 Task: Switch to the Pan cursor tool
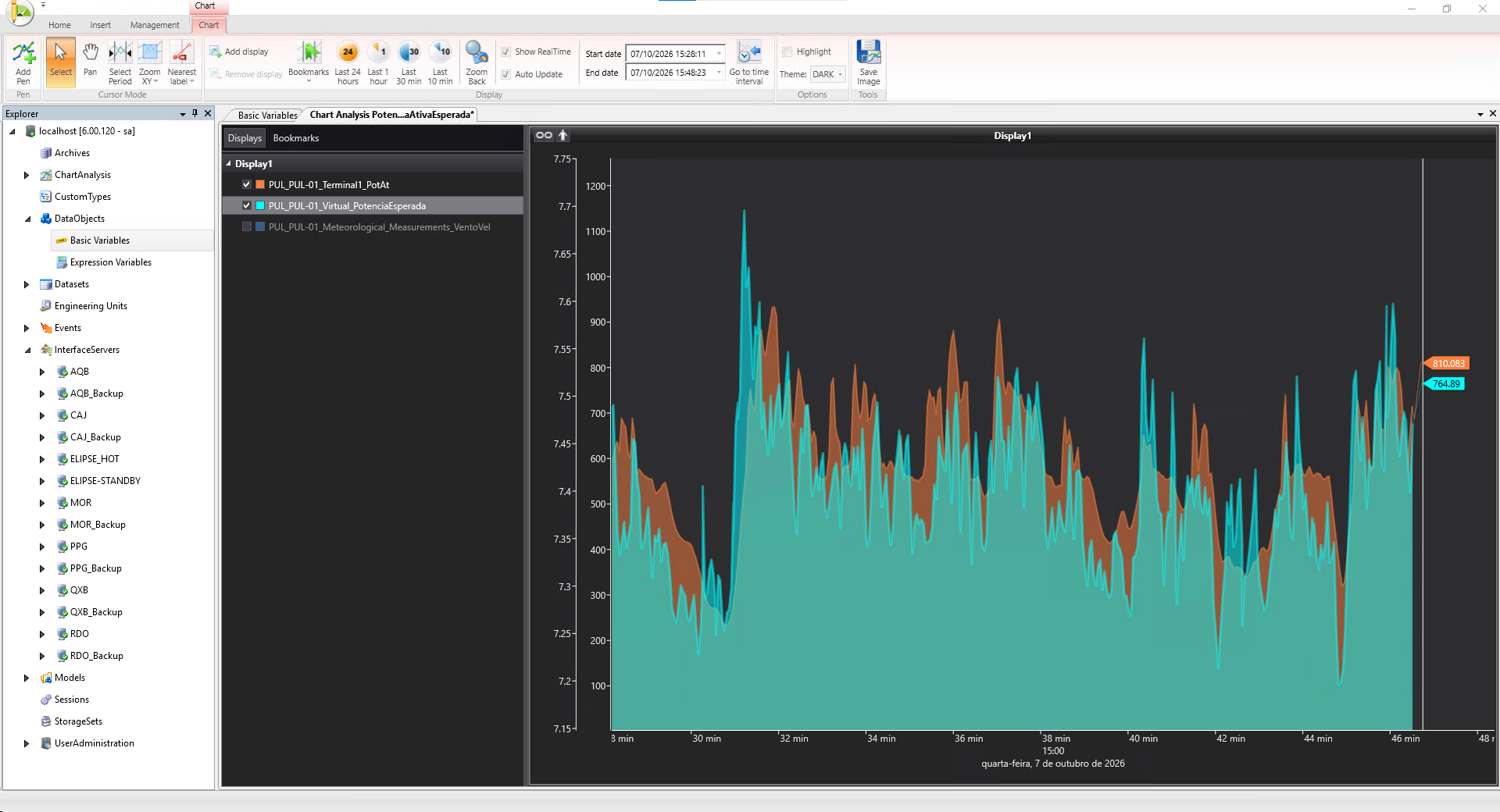(x=91, y=60)
